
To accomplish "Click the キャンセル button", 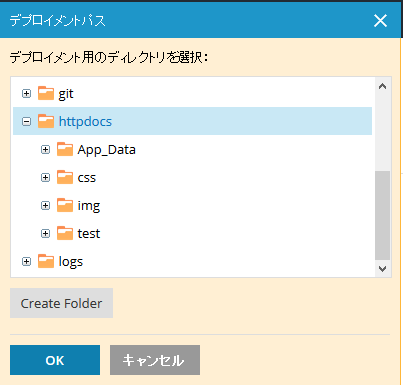I will (155, 360).
